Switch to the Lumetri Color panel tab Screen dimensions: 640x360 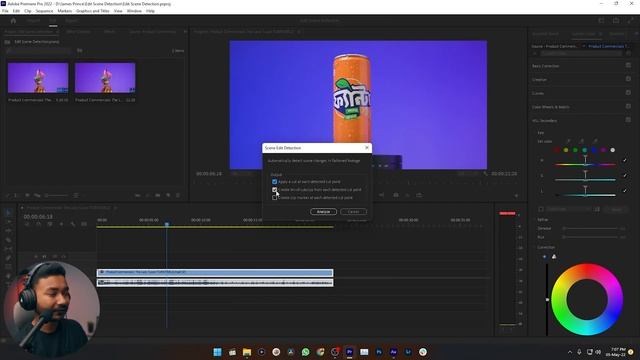pyautogui.click(x=583, y=34)
